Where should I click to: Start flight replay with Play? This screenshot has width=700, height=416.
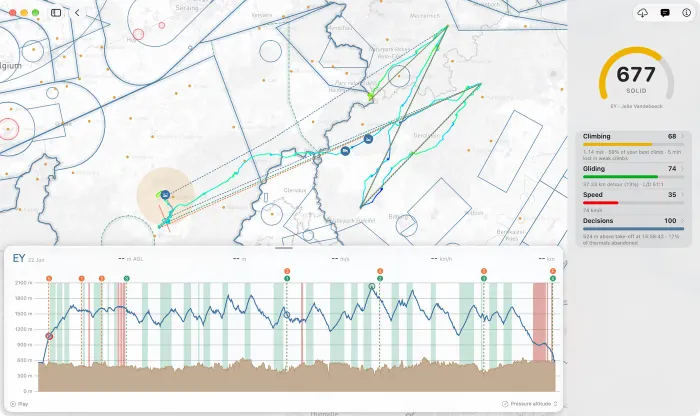tap(19, 404)
